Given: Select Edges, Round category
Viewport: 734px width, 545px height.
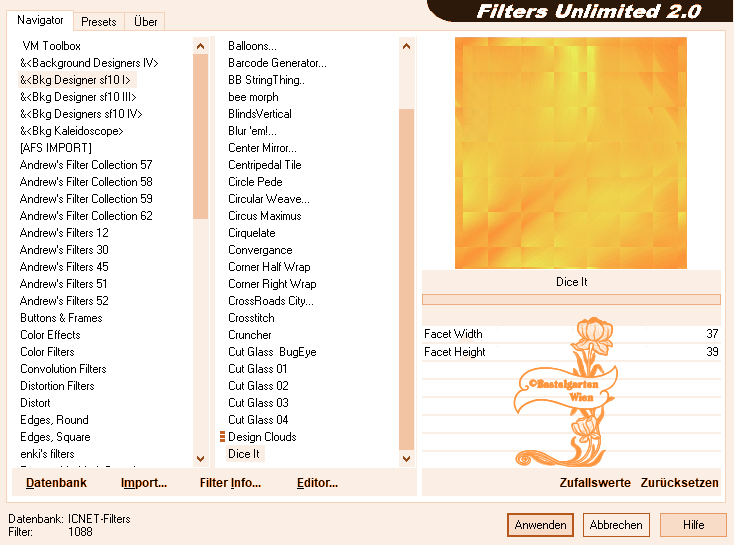Looking at the screenshot, I should (x=54, y=420).
